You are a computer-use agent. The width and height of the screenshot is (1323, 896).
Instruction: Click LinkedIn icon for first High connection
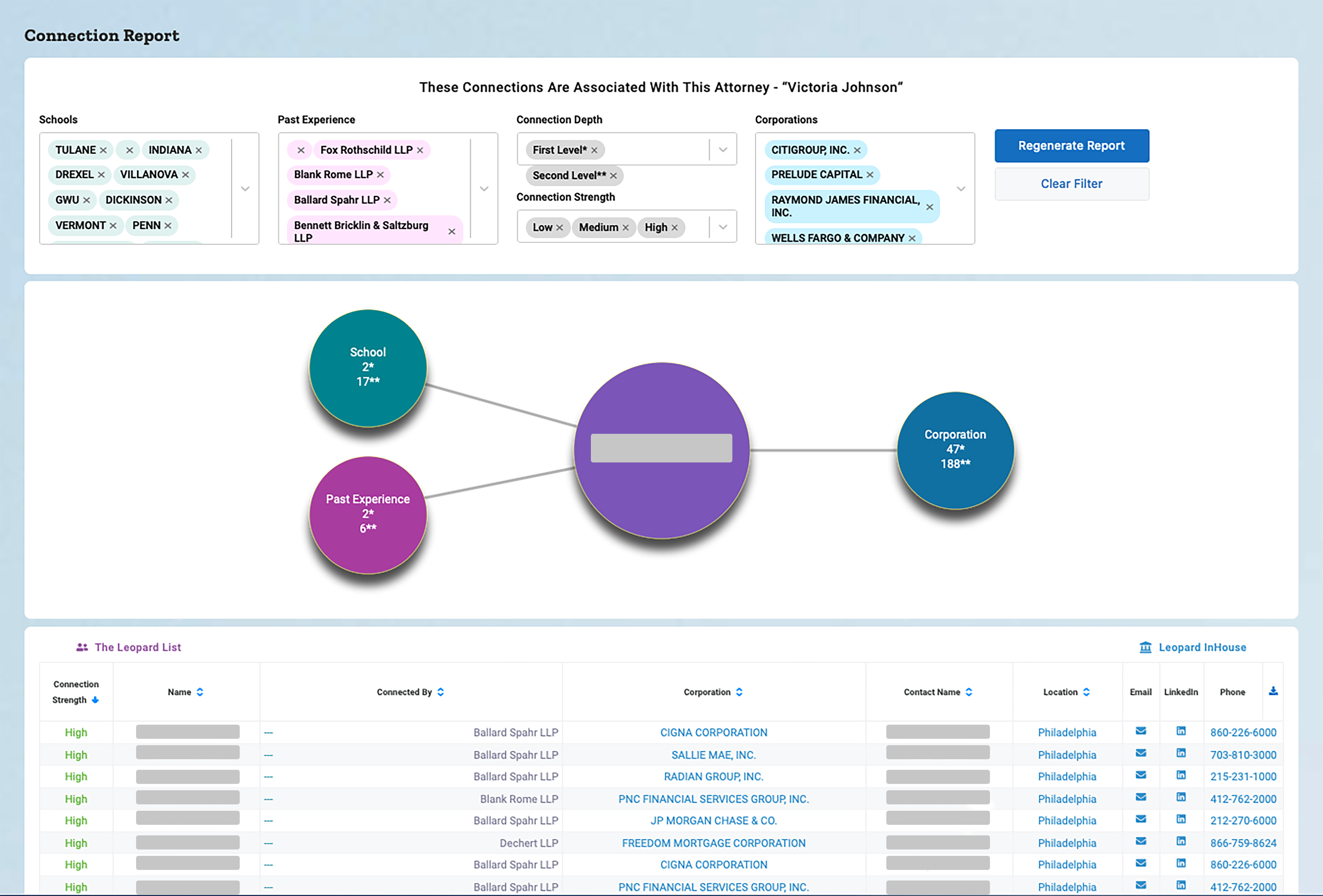coord(1181,731)
